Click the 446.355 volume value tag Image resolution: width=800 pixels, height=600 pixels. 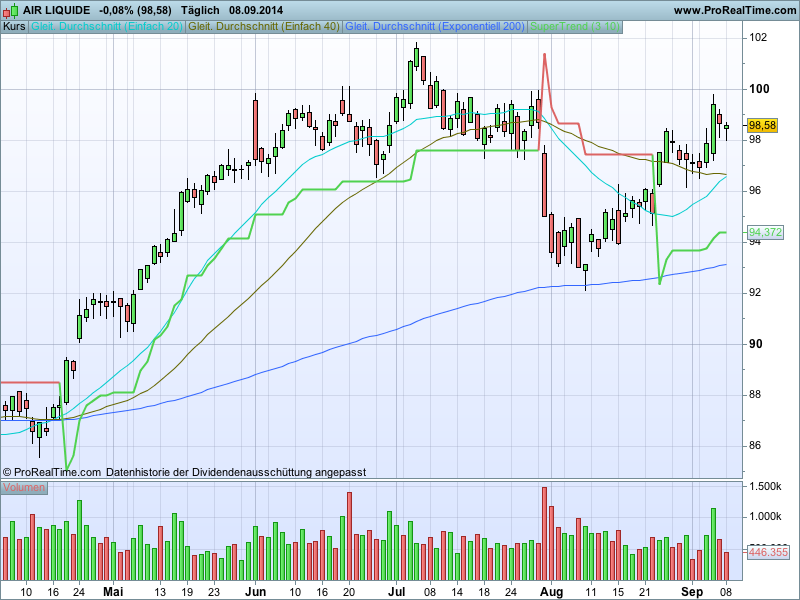coord(768,552)
